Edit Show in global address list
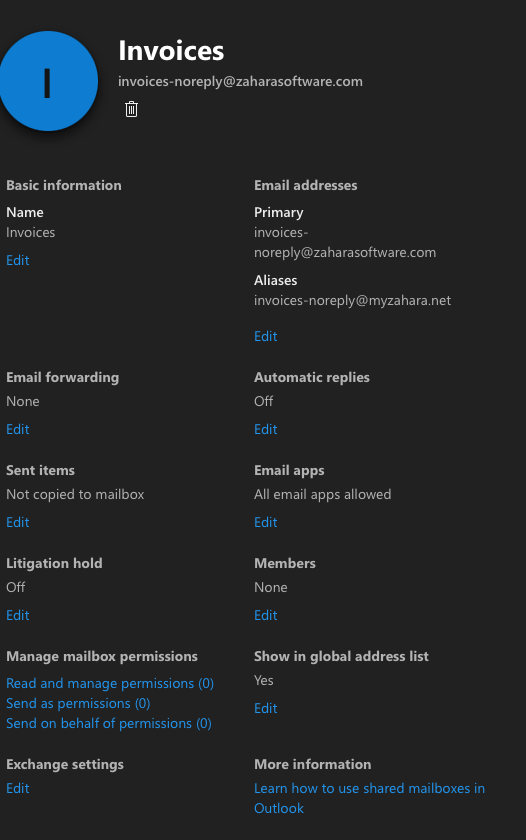Image resolution: width=526 pixels, height=840 pixels. pos(266,709)
